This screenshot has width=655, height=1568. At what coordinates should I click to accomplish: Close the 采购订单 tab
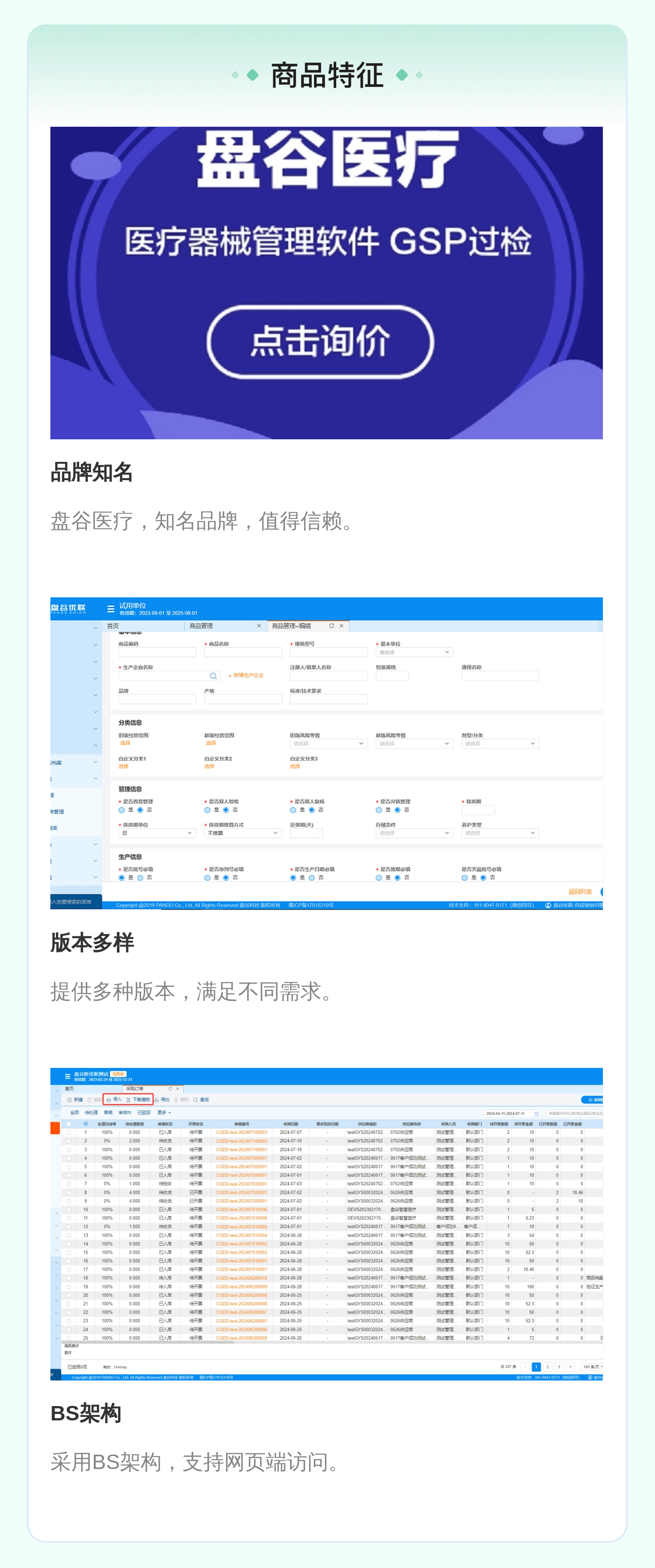click(x=178, y=1088)
